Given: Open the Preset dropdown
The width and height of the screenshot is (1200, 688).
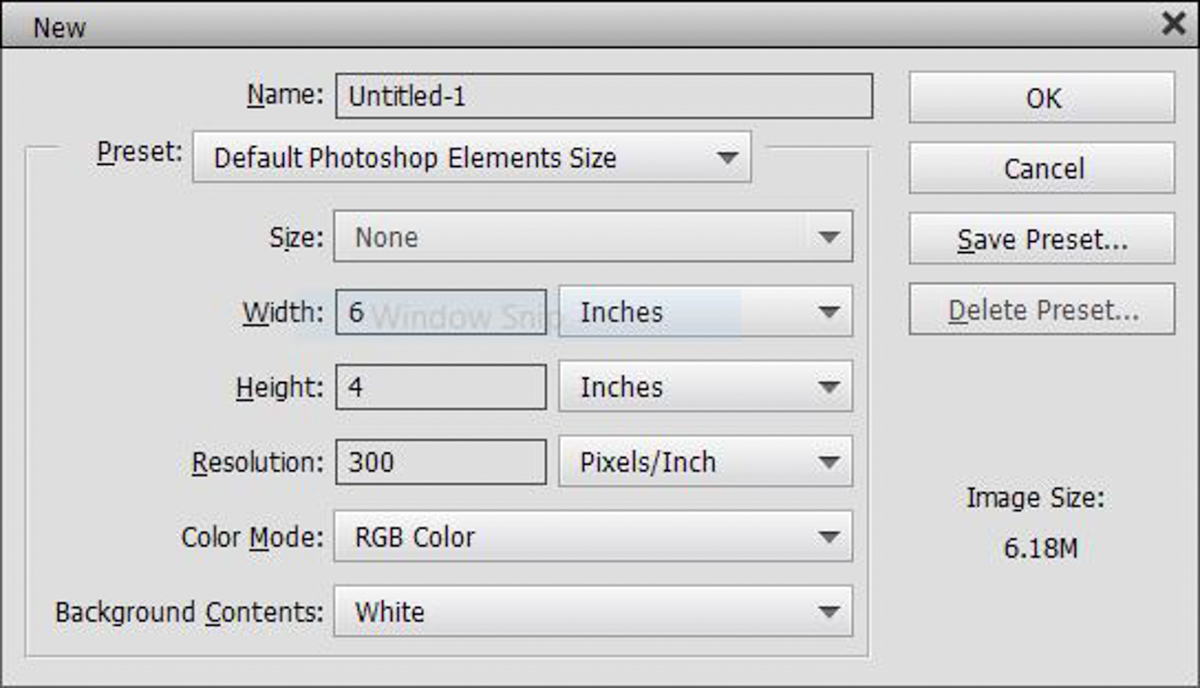Looking at the screenshot, I should (472, 157).
